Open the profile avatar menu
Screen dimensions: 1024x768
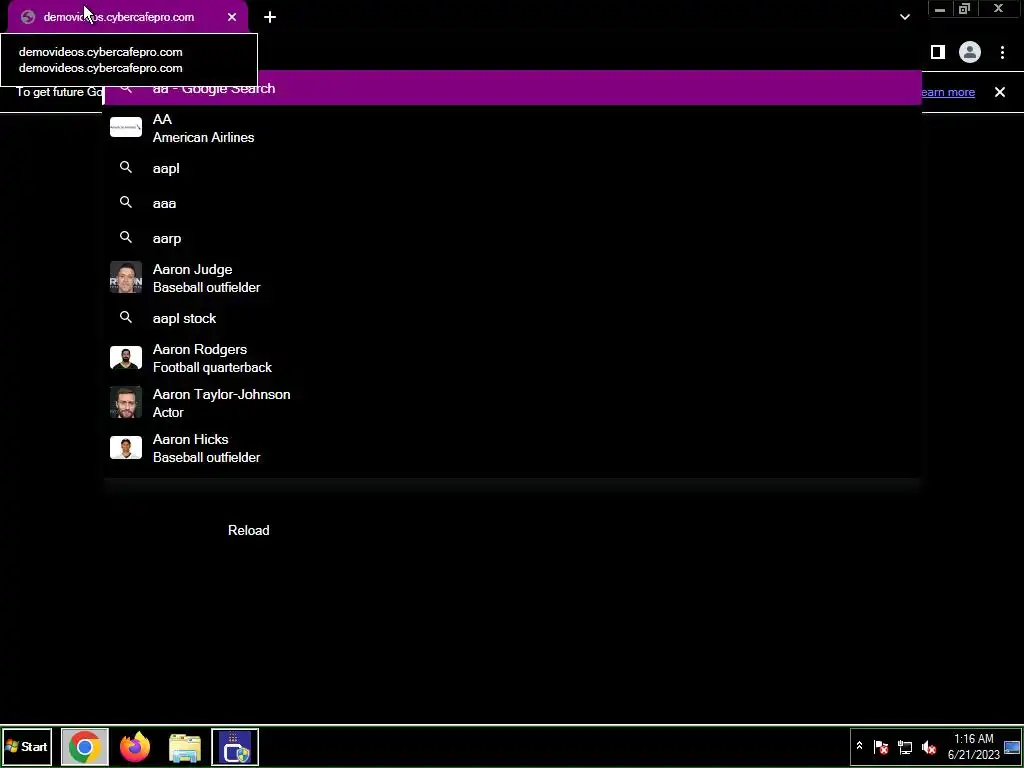pyautogui.click(x=970, y=52)
